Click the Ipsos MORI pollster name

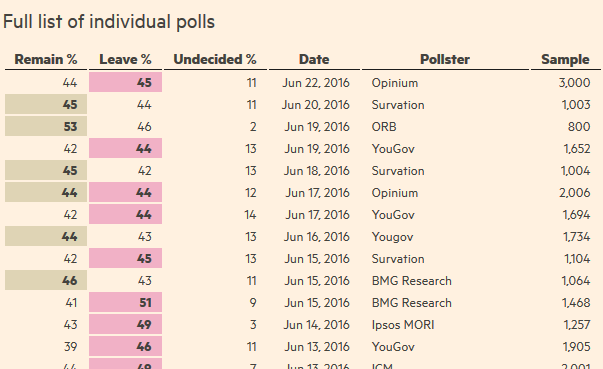pyautogui.click(x=403, y=325)
